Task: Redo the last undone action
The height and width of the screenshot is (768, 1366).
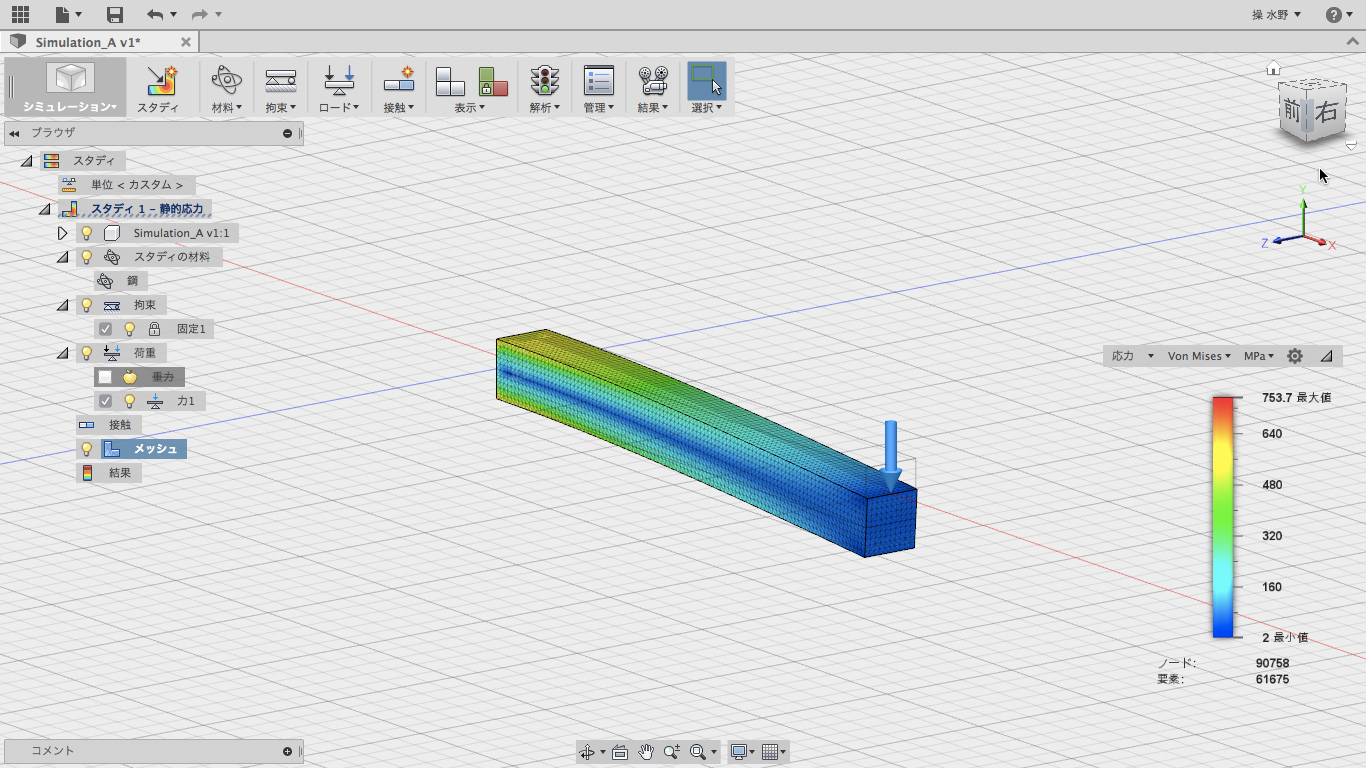Action: (199, 15)
